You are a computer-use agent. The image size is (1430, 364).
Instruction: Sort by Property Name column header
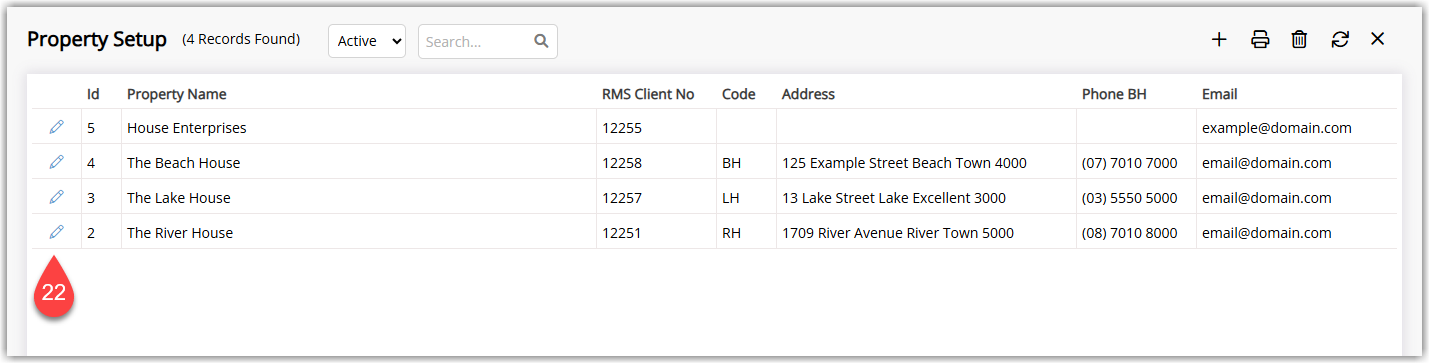[176, 94]
